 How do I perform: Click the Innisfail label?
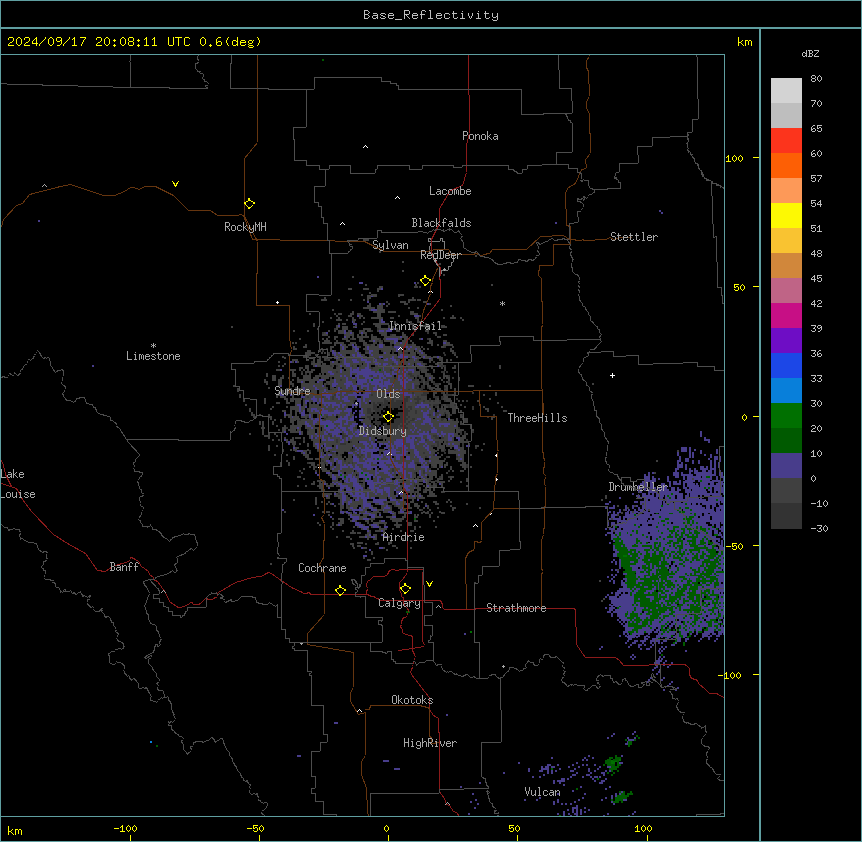[415, 326]
